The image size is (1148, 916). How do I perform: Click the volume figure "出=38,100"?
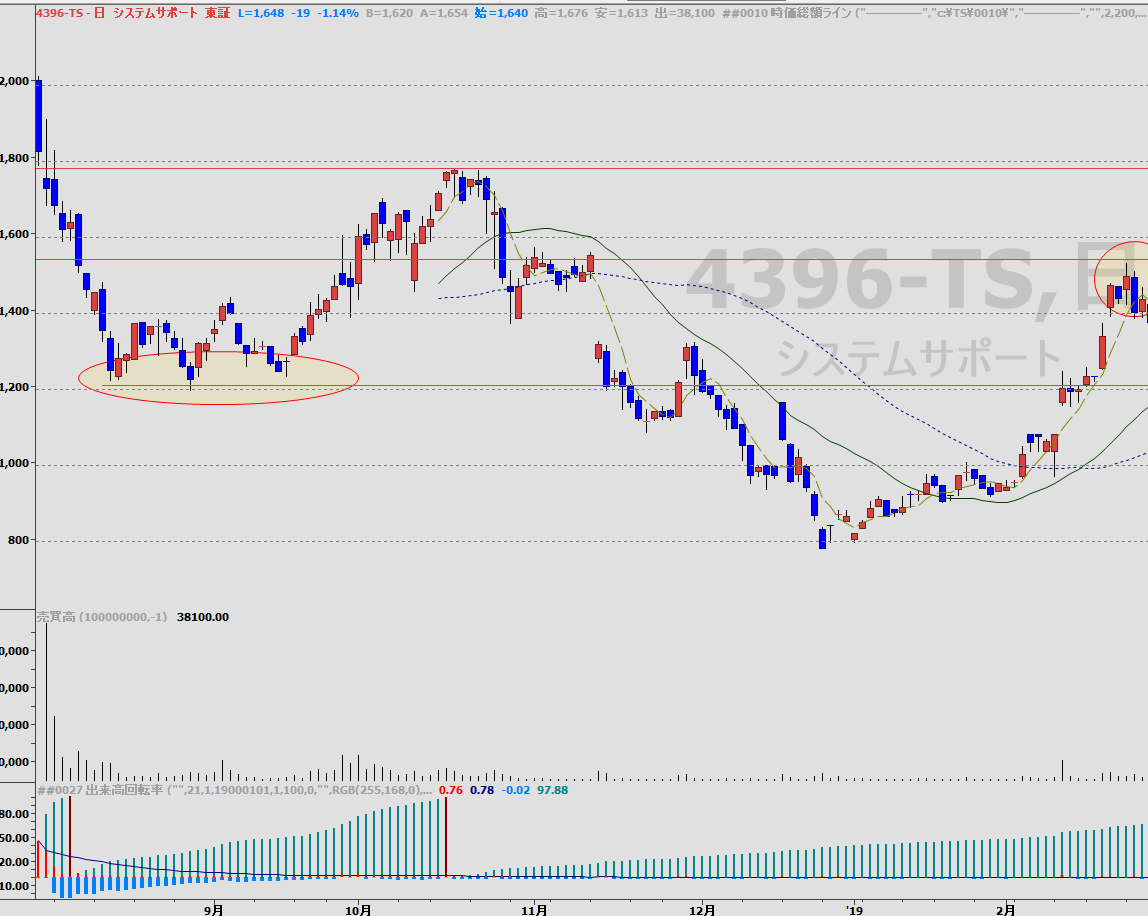685,13
